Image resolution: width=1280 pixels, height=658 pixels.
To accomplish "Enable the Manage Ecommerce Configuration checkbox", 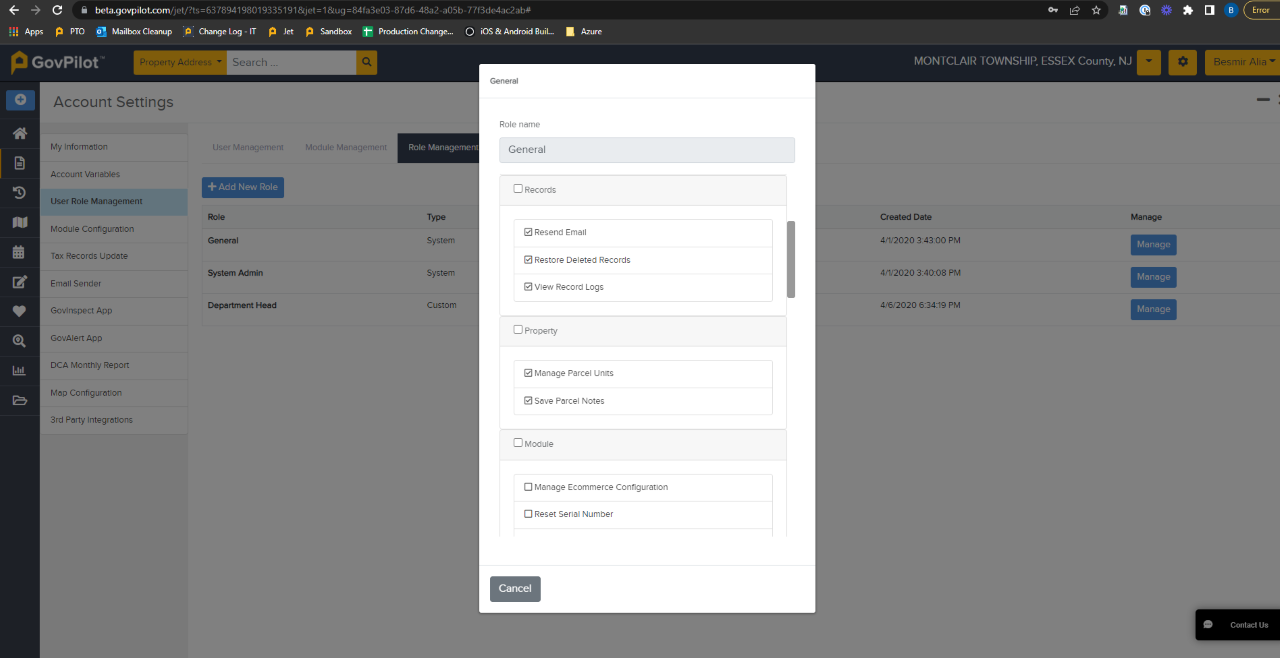I will [x=528, y=487].
